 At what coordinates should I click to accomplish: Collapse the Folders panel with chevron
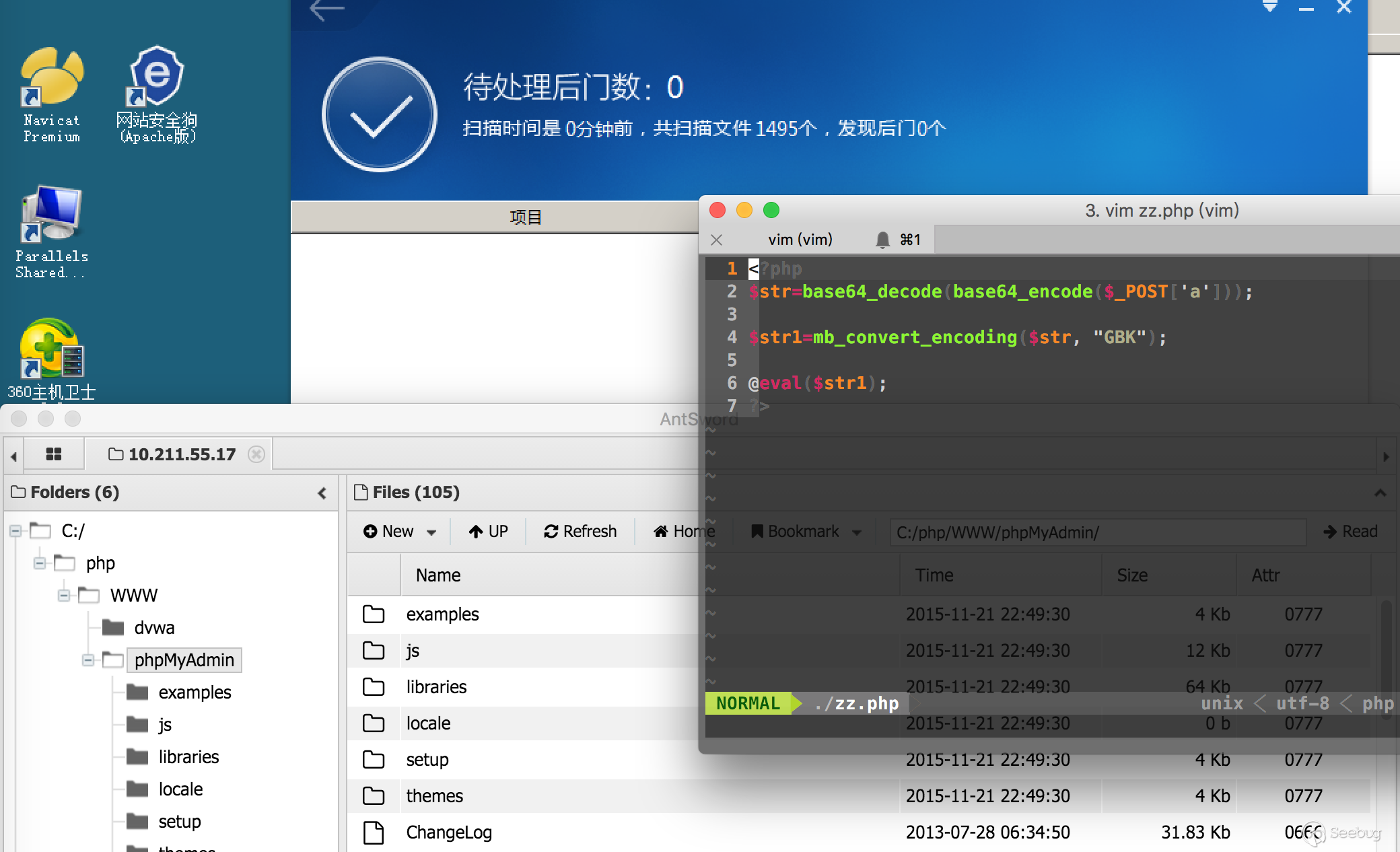[322, 493]
